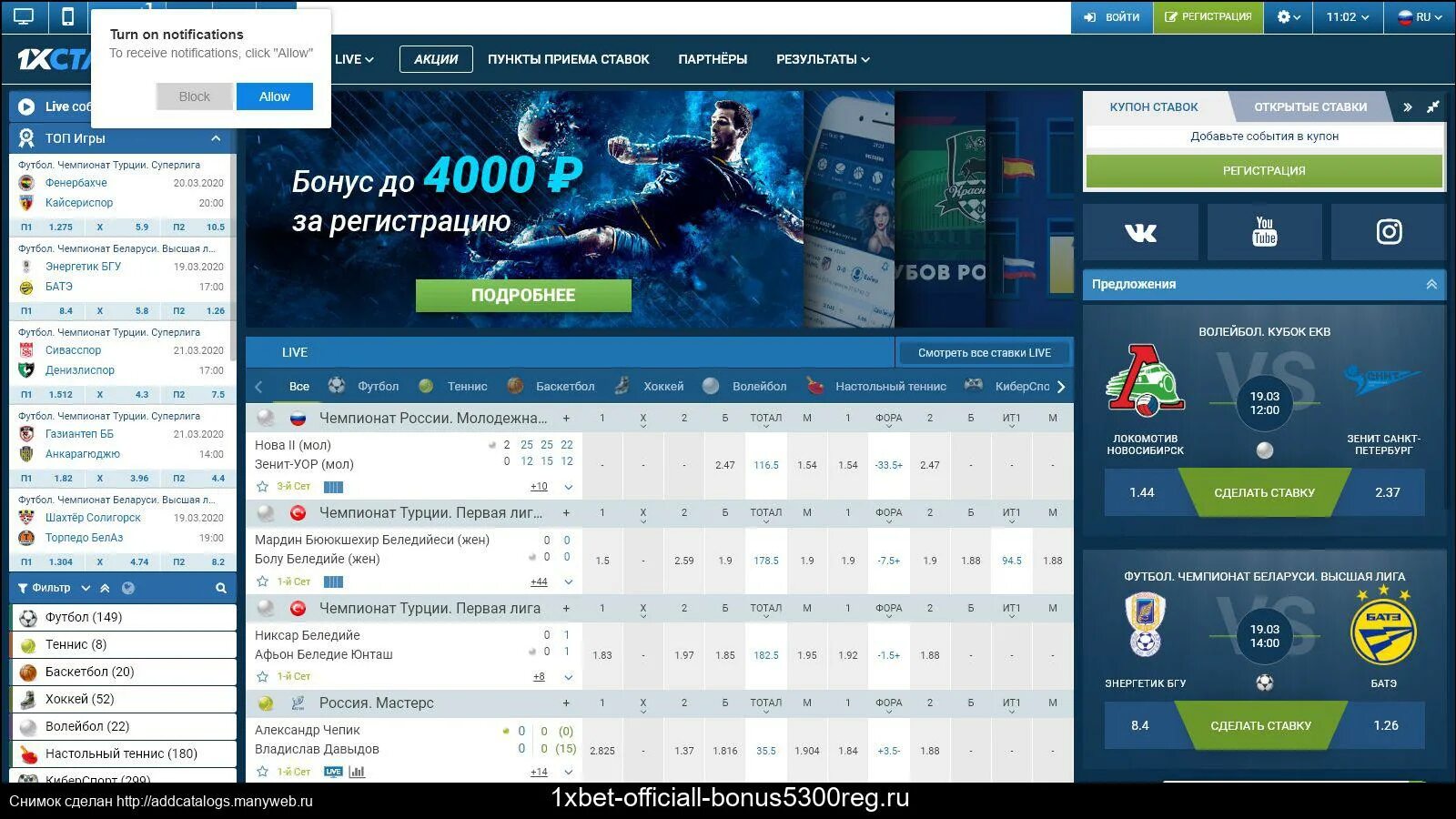The image size is (1456, 819).
Task: Open АКЦИИ menu item
Action: coord(436,59)
